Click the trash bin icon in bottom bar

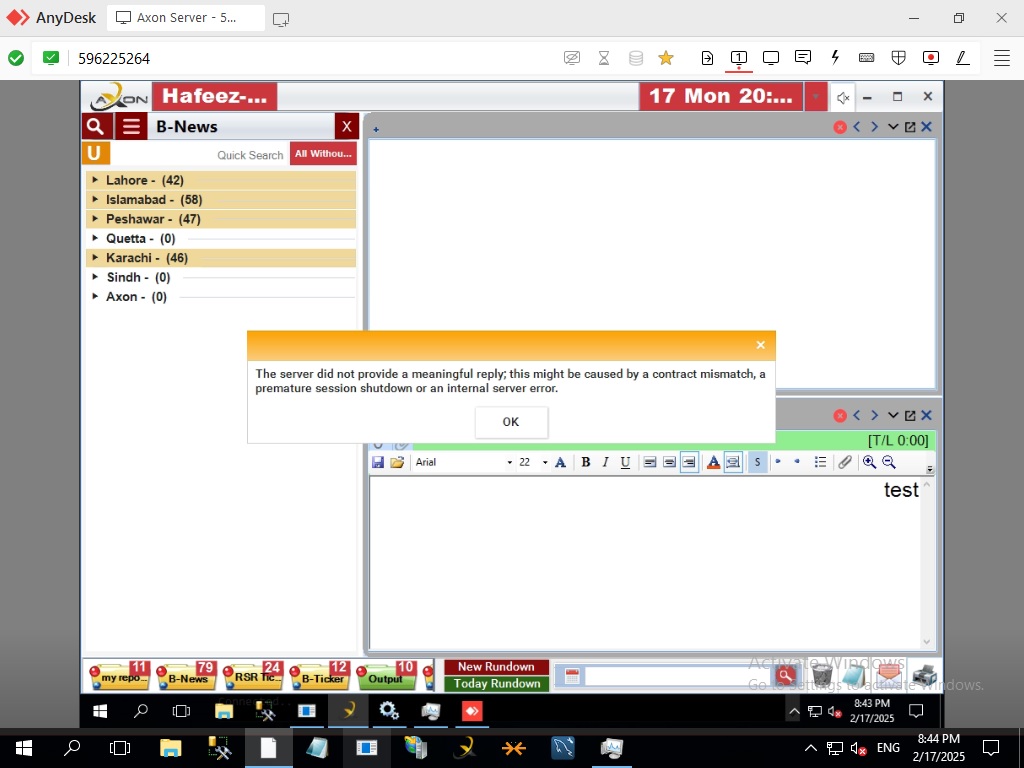click(x=821, y=676)
